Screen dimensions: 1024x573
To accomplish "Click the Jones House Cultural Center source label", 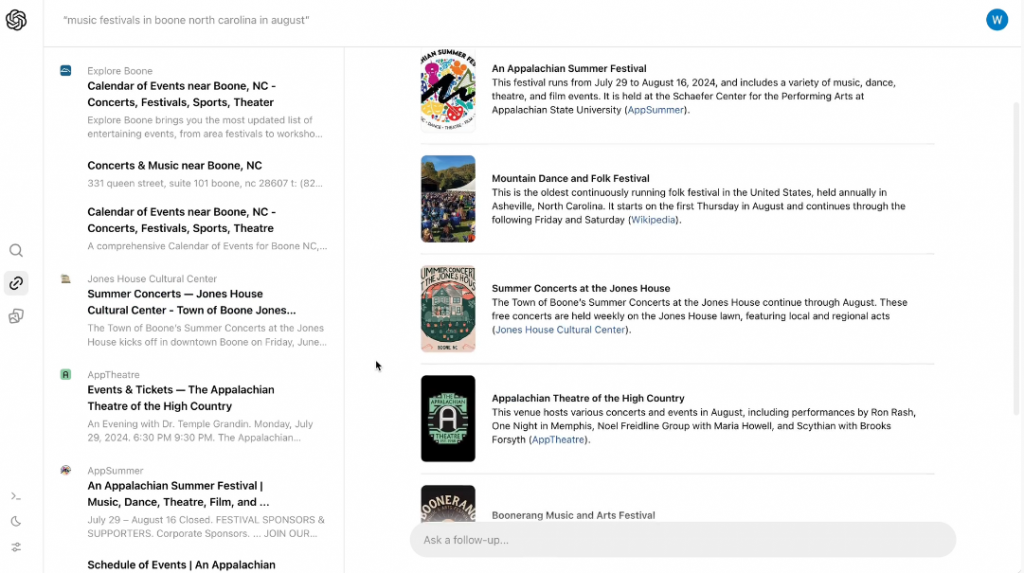I will (152, 278).
